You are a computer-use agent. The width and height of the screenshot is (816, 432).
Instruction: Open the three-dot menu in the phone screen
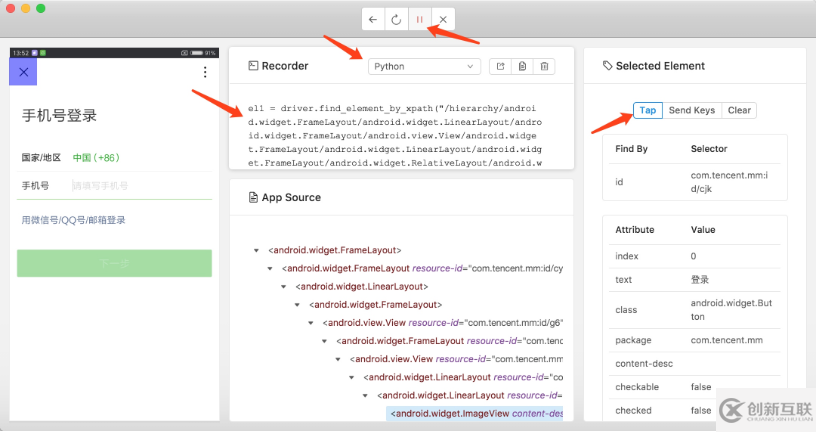coord(205,72)
